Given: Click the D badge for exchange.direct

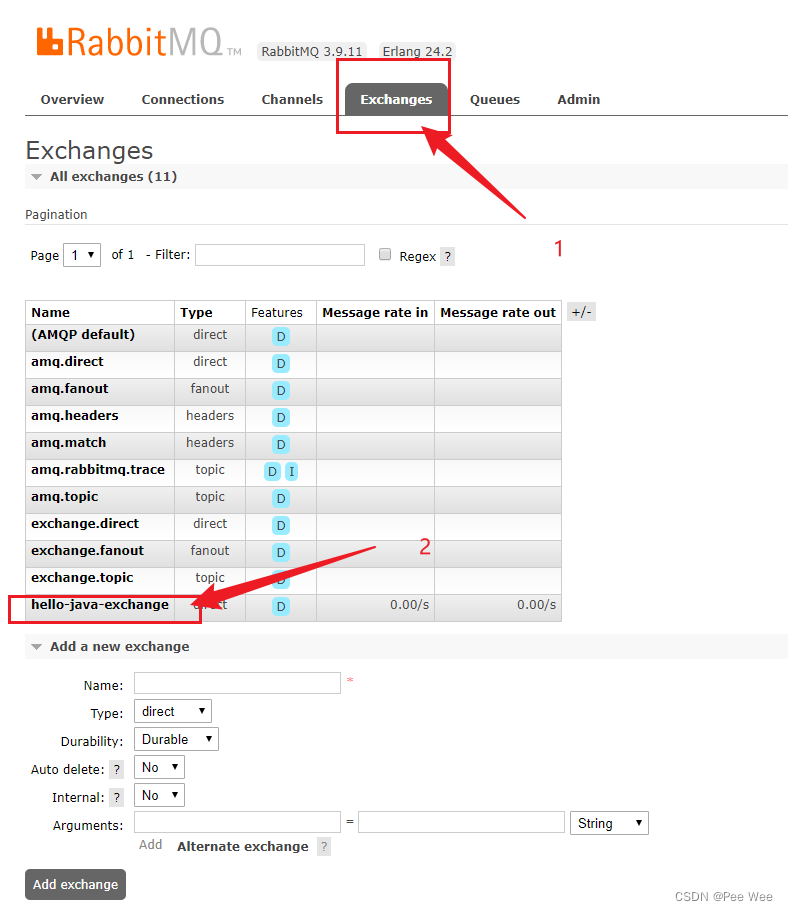Looking at the screenshot, I should coord(281,526).
